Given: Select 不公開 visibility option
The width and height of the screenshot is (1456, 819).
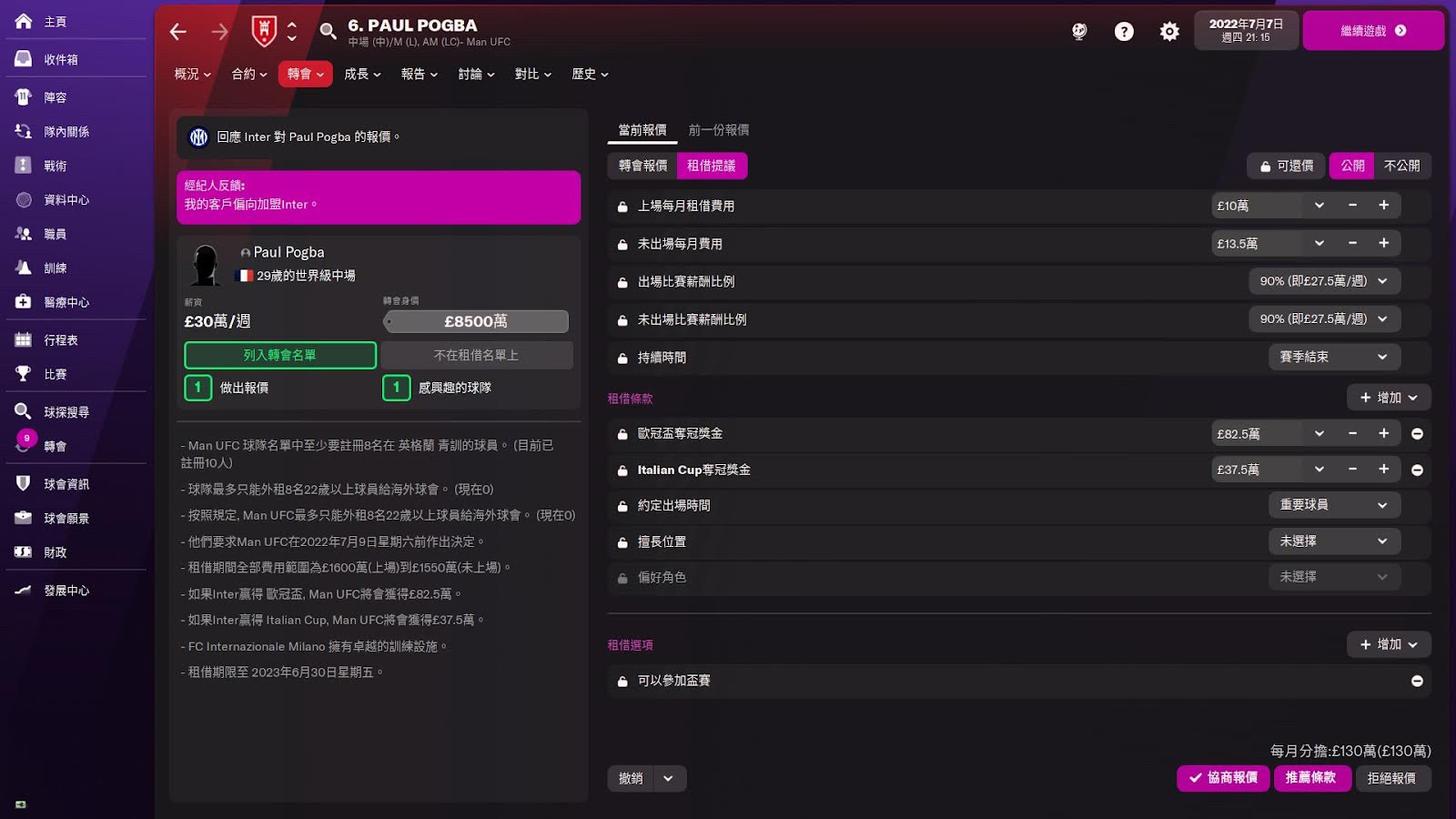Looking at the screenshot, I should [1401, 166].
